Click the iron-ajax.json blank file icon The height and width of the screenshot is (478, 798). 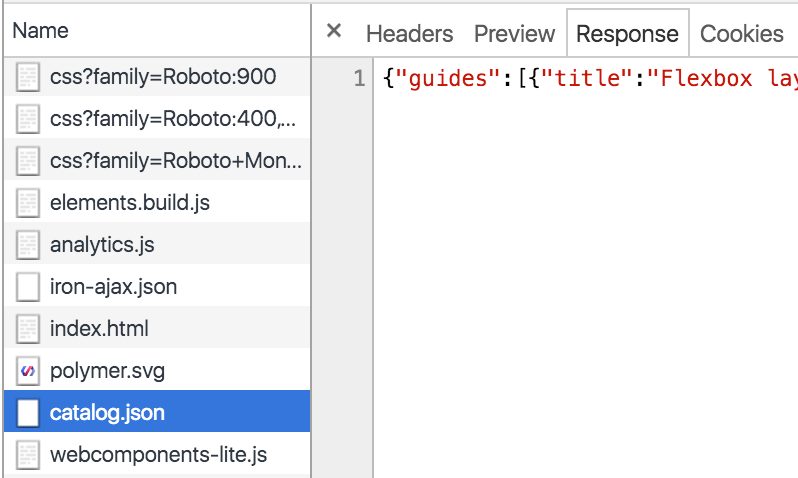[x=29, y=287]
